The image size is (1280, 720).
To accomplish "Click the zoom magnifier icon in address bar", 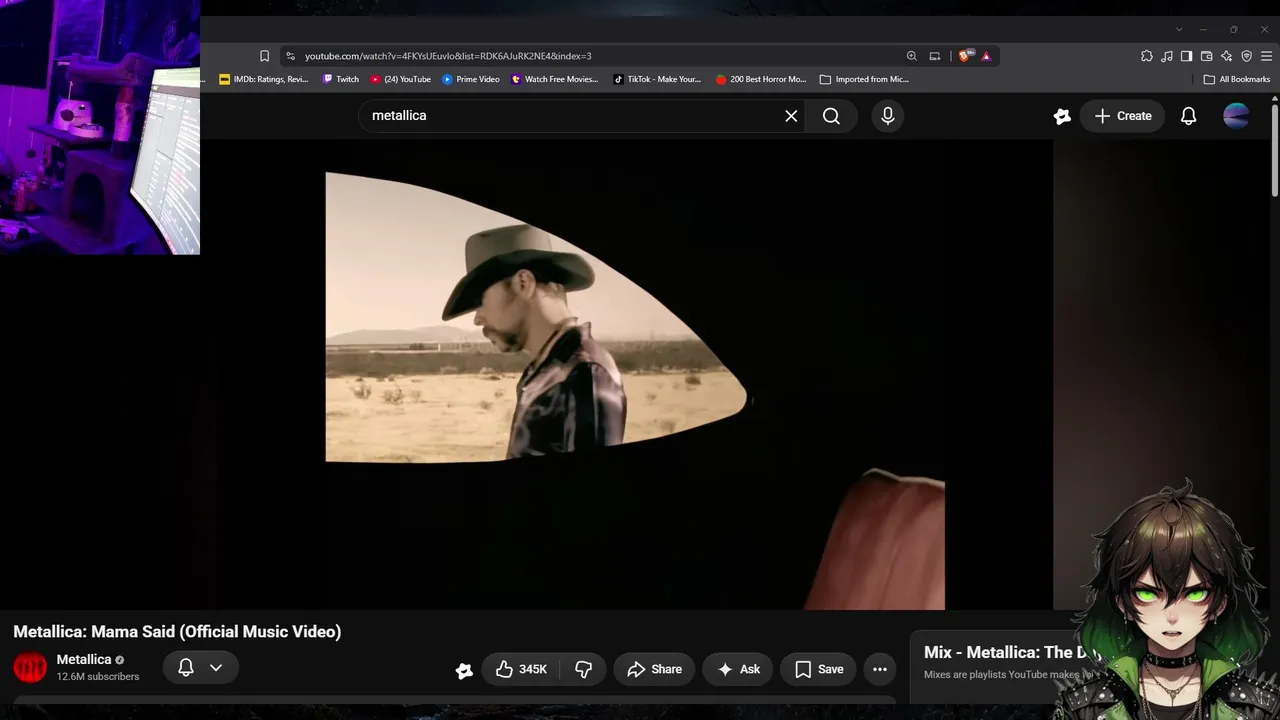I will click(911, 56).
